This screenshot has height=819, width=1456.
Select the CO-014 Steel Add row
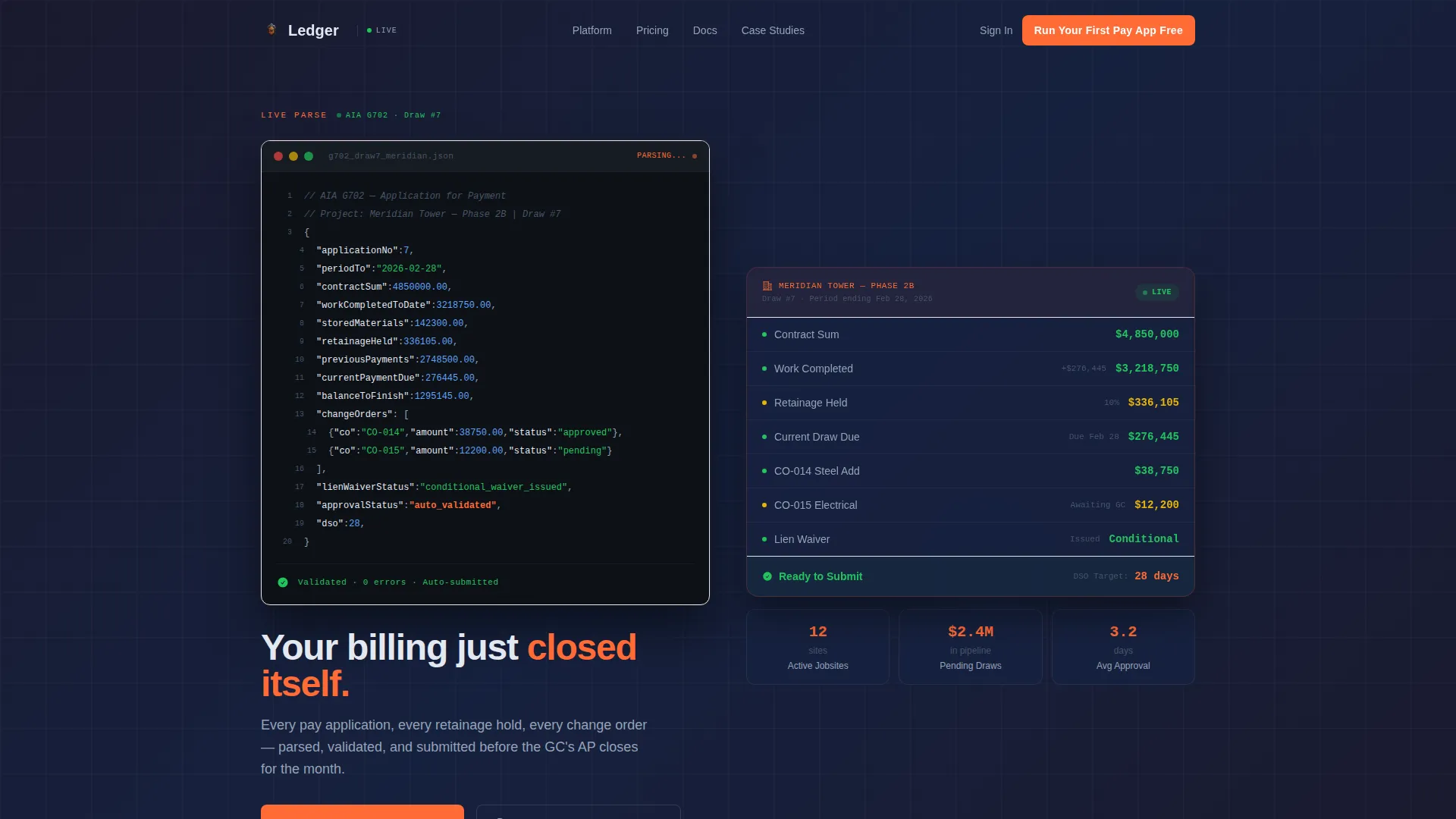point(971,471)
